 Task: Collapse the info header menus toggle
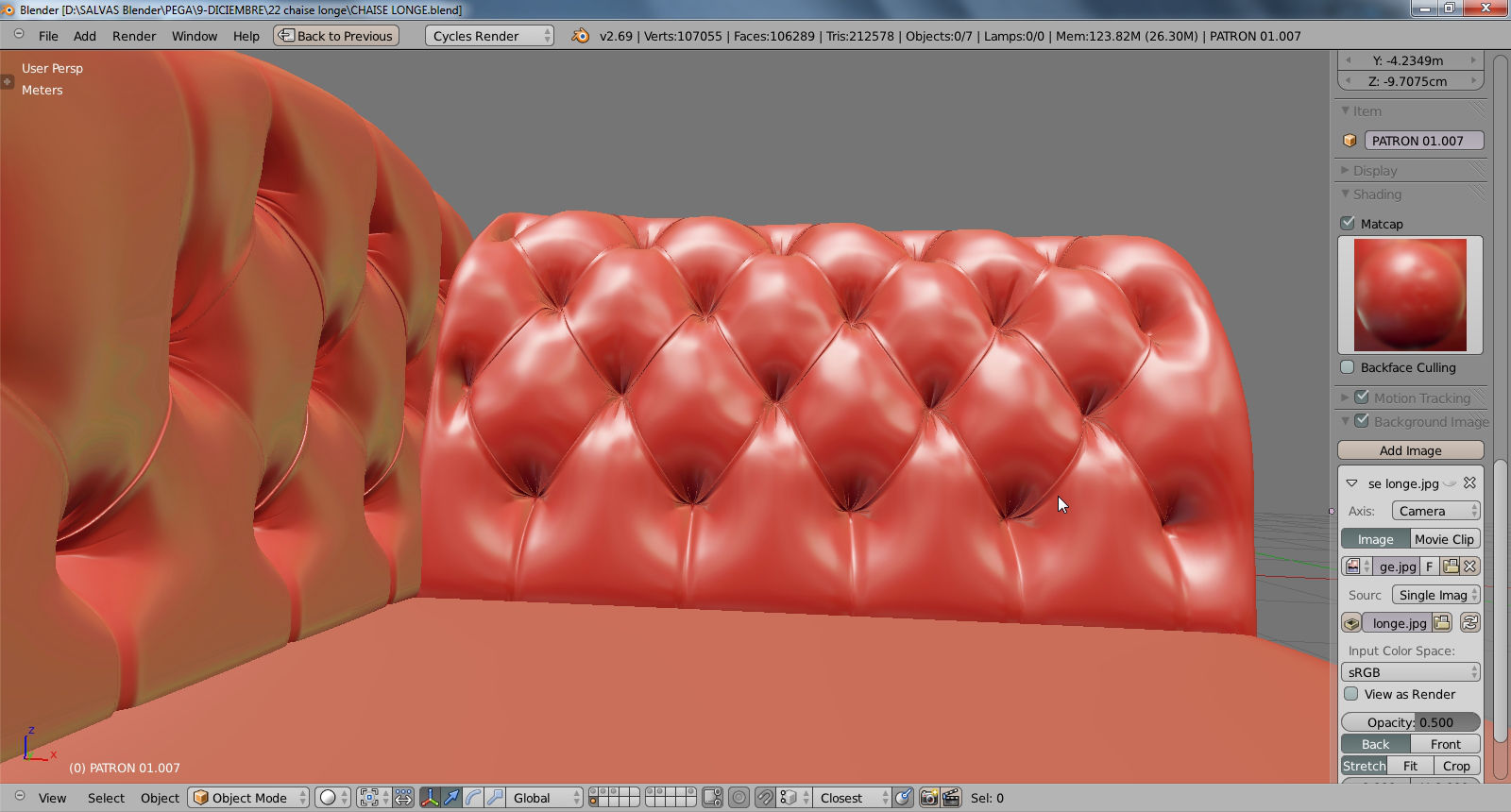(19, 34)
